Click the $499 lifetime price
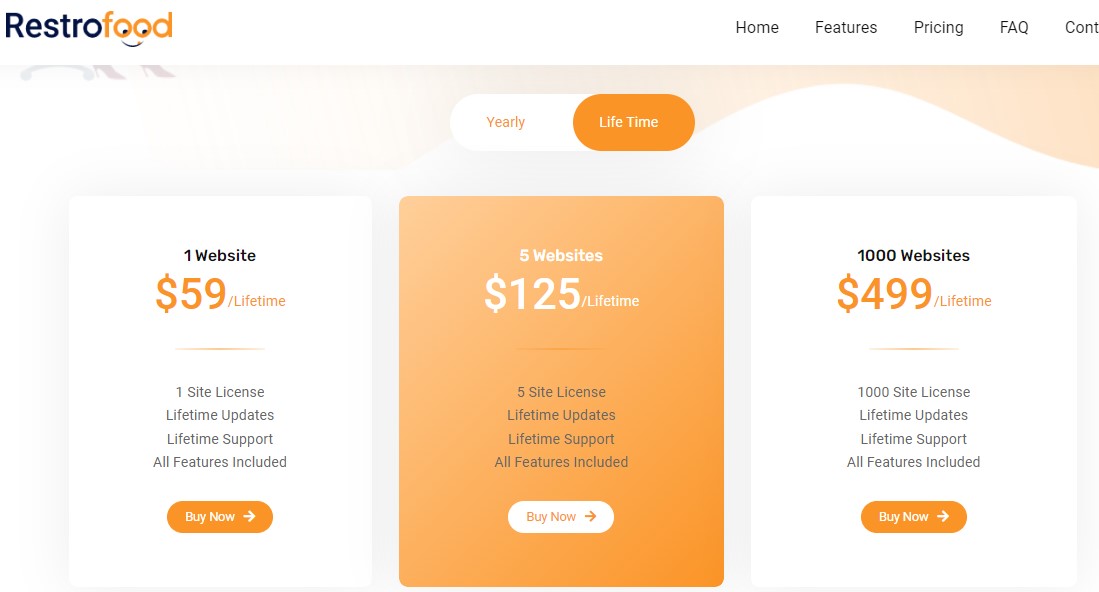This screenshot has height=592, width=1099. pyautogui.click(x=885, y=294)
